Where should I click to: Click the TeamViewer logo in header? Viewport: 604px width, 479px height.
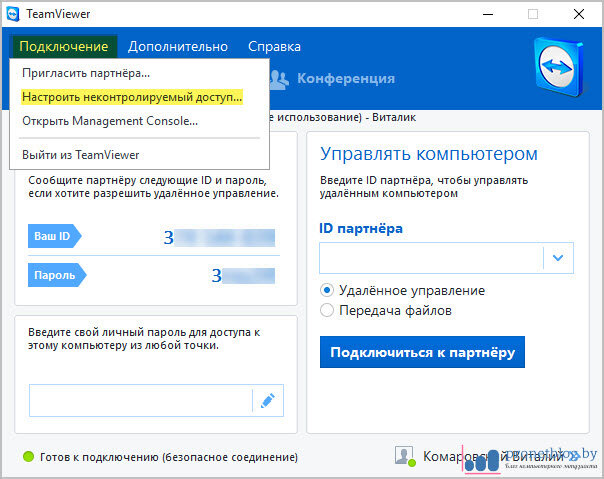[559, 67]
